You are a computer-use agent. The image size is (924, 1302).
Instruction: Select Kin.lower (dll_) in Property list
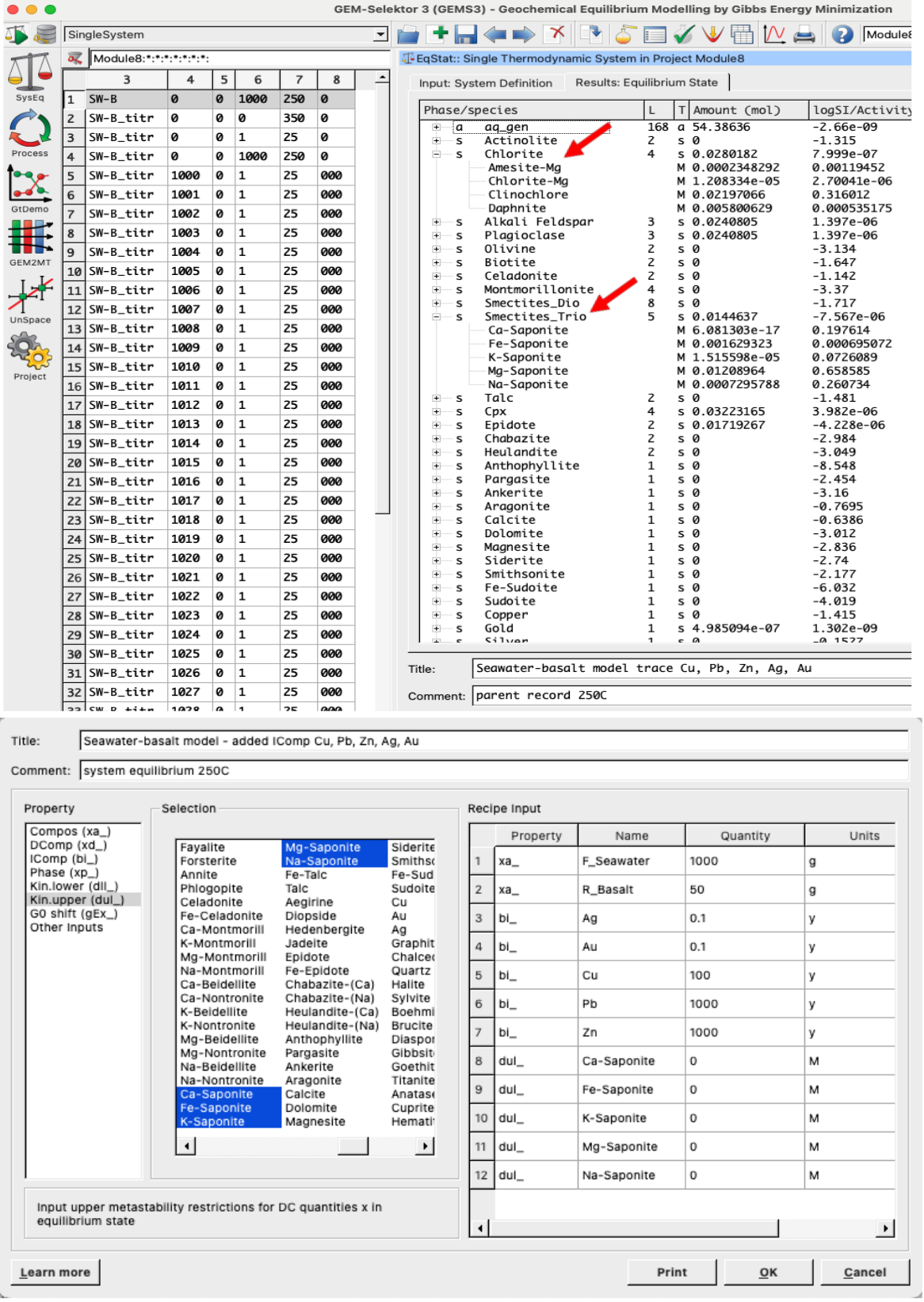74,886
